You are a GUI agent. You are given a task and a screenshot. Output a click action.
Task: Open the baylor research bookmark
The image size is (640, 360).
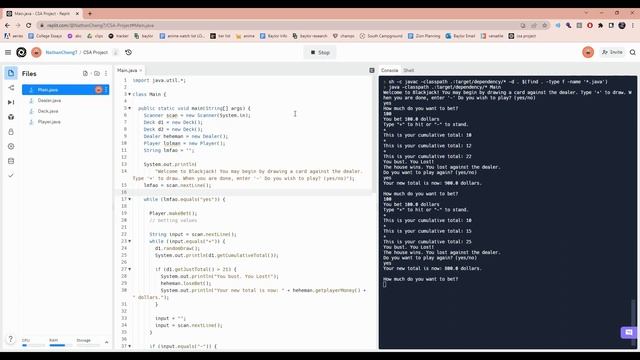[x=310, y=36]
